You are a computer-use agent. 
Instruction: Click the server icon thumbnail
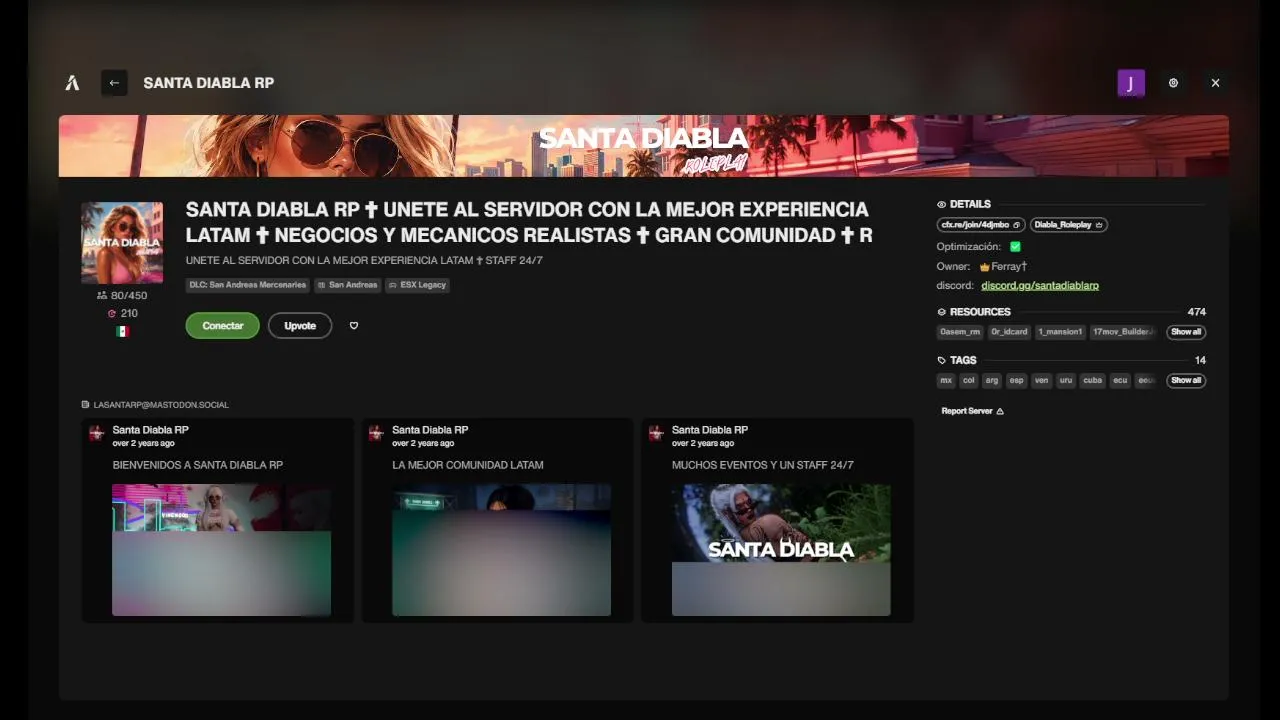[122, 243]
